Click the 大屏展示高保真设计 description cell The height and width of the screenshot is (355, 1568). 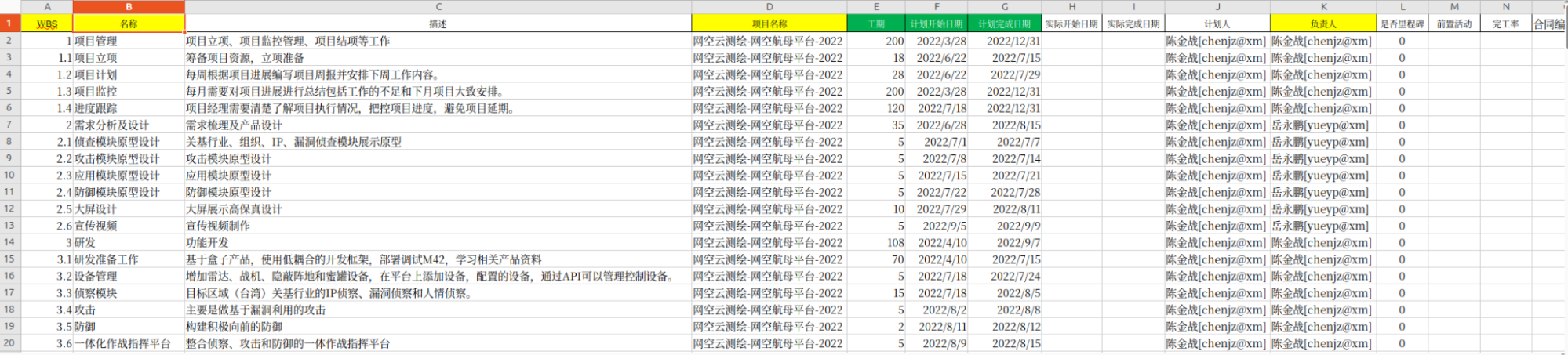pos(438,209)
